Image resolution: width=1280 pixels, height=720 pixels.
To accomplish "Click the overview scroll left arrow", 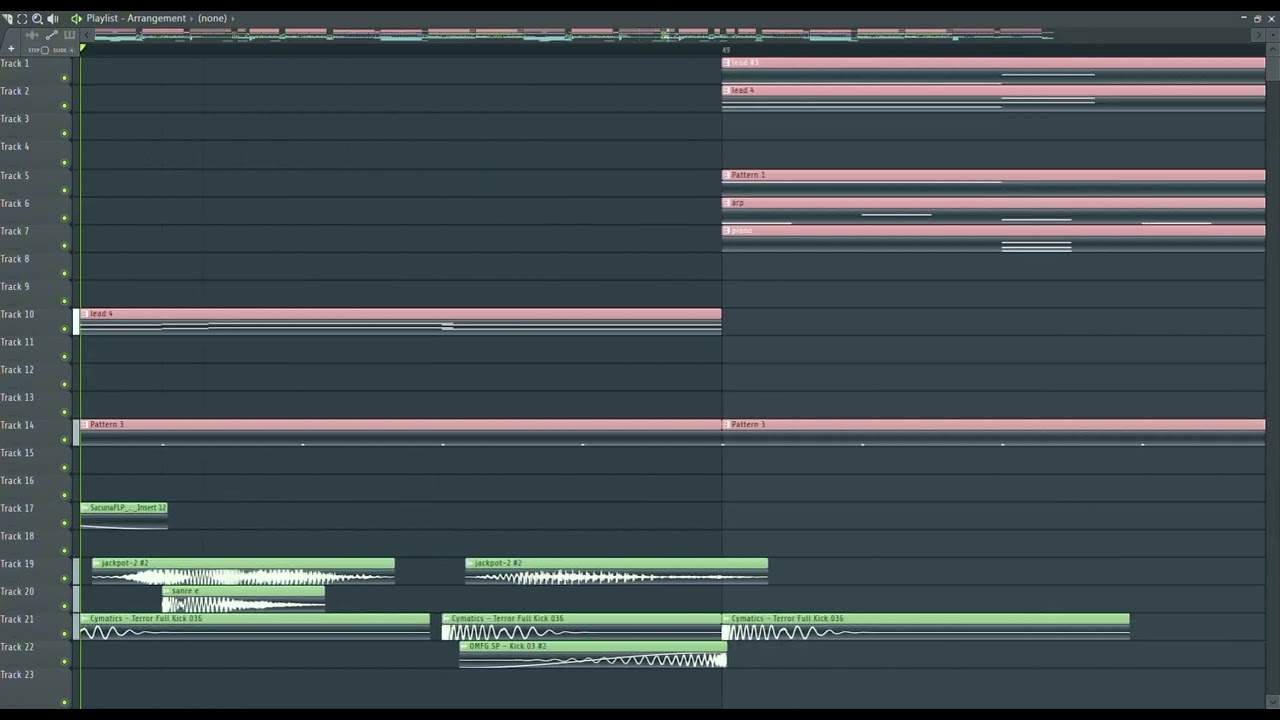I will (87, 35).
